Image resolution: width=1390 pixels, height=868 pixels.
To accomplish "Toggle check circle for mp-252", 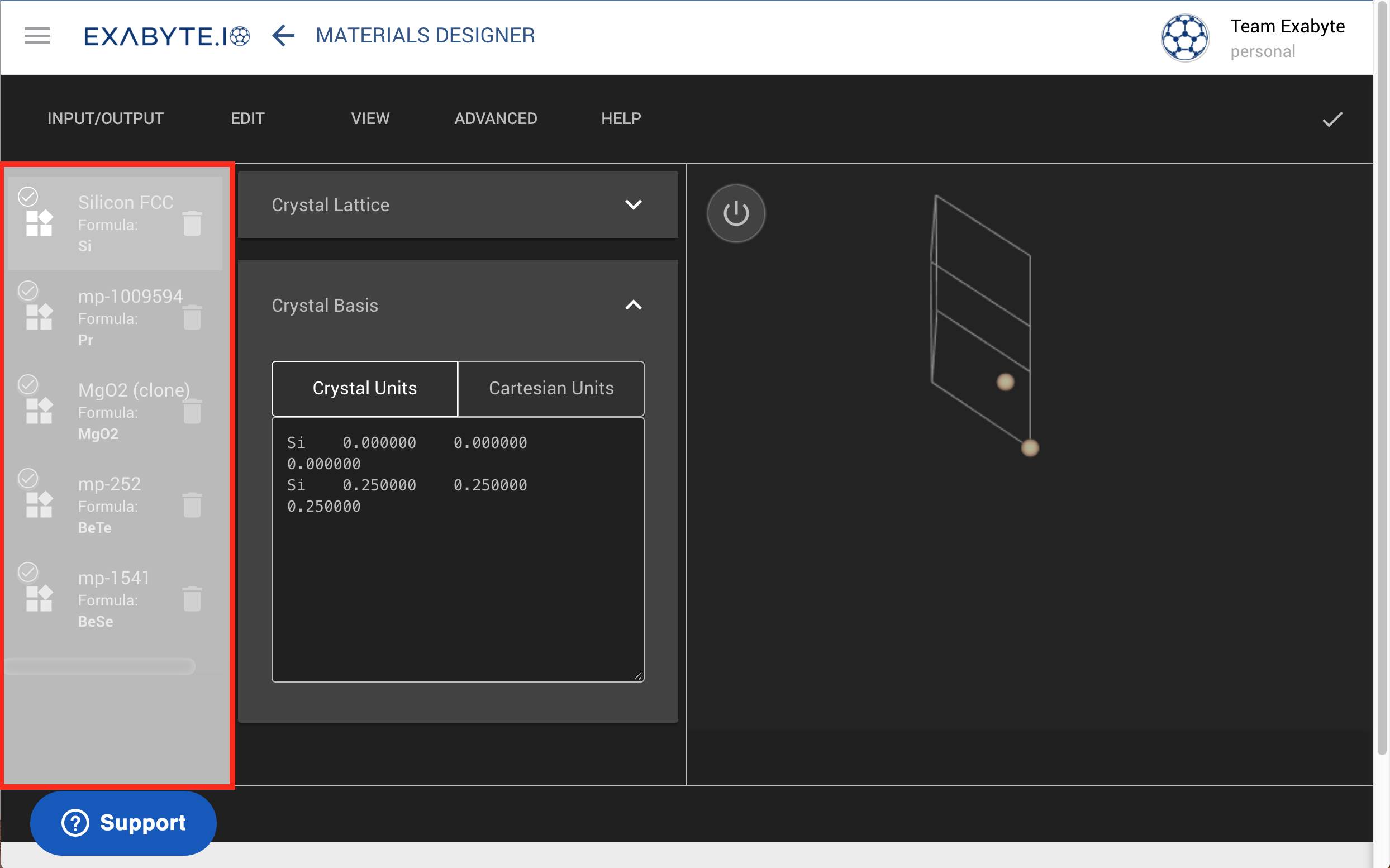I will 28,478.
